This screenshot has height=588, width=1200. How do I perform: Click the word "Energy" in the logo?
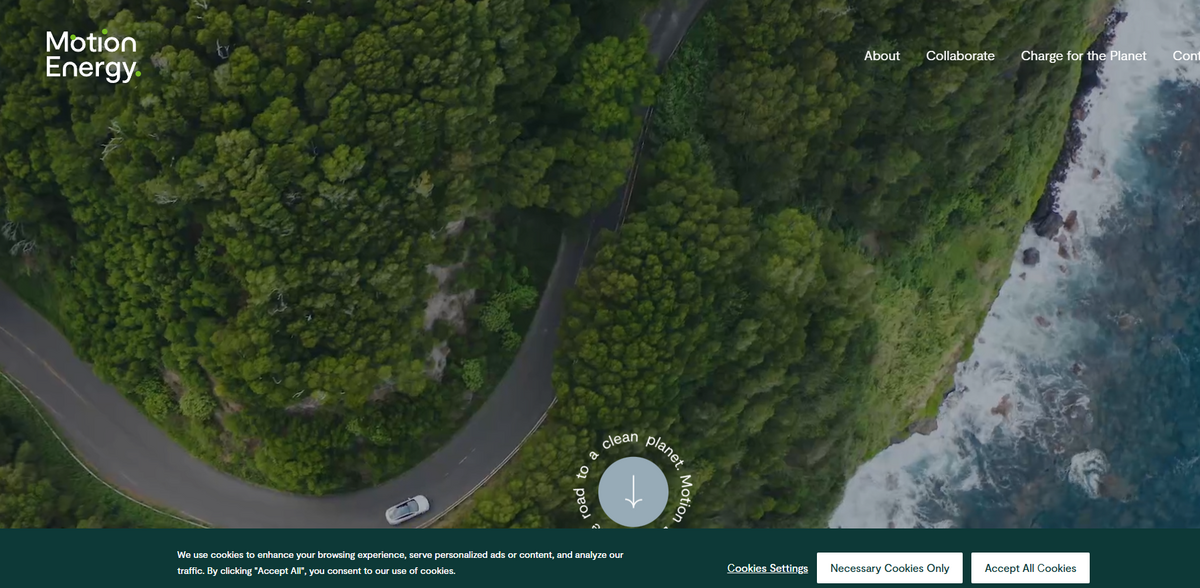pyautogui.click(x=89, y=69)
